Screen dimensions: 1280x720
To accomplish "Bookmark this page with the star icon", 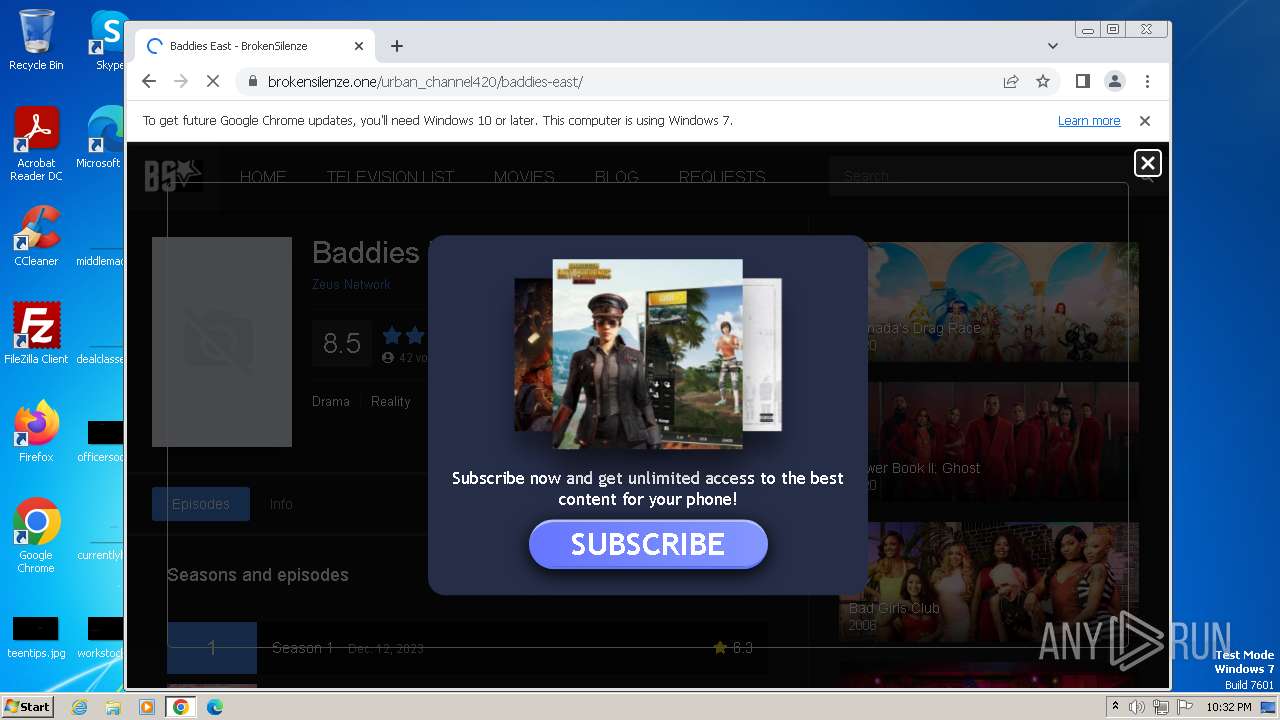I will click(1043, 82).
